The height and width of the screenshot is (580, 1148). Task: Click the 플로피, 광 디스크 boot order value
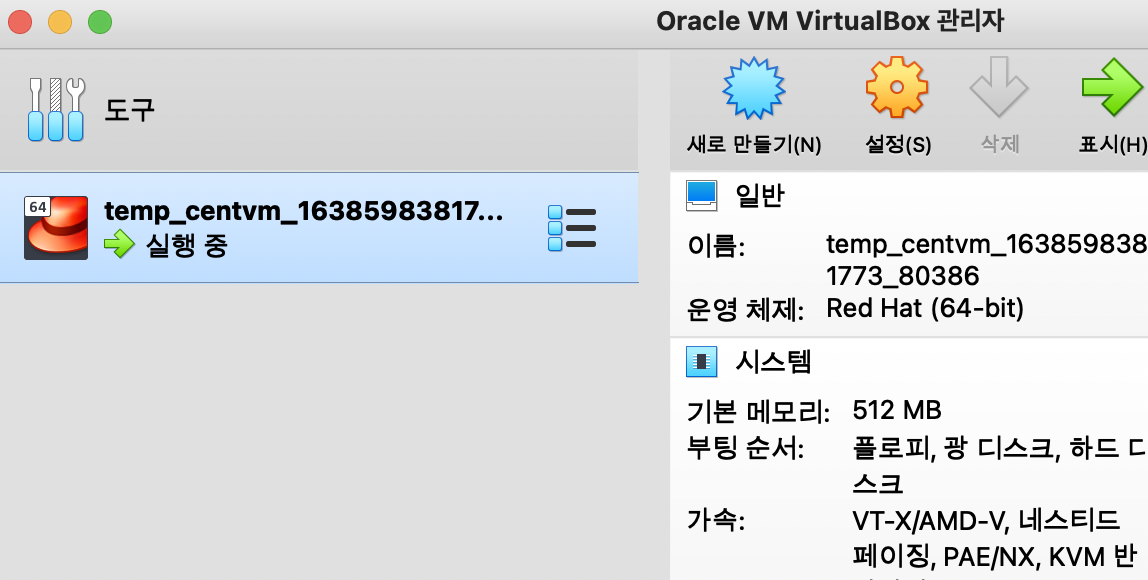pyautogui.click(x=999, y=466)
